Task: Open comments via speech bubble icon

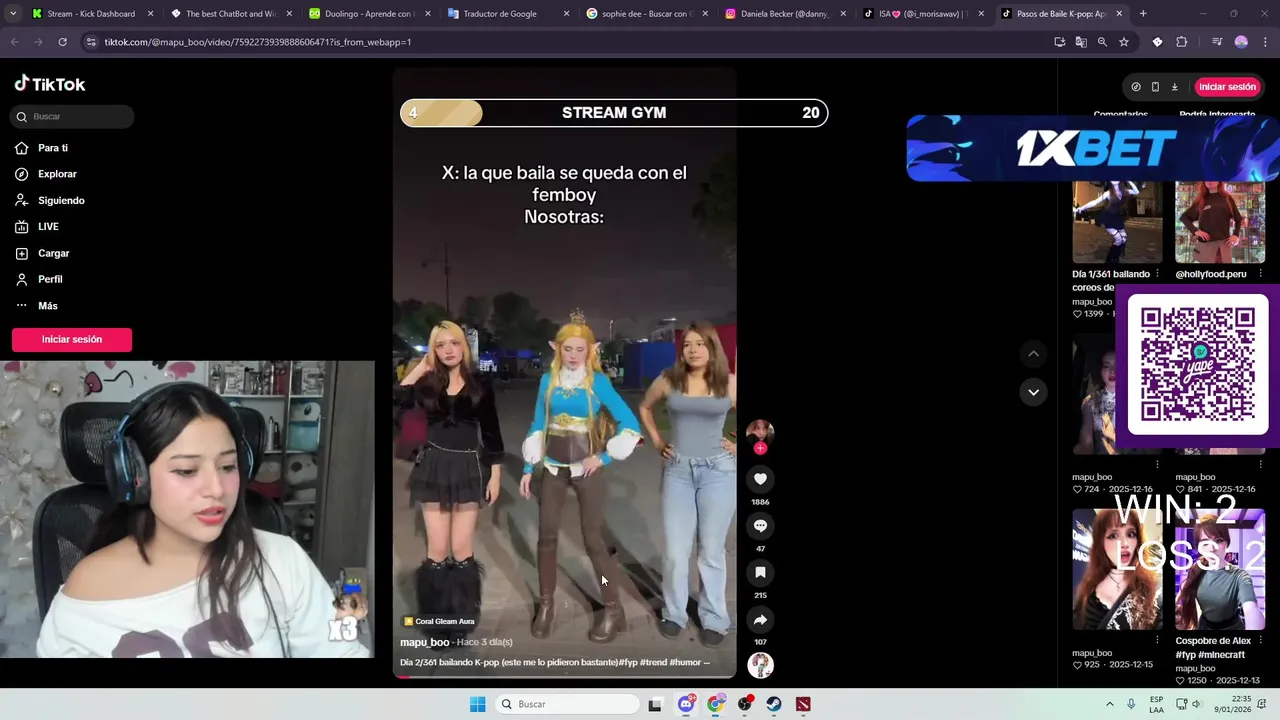Action: click(x=760, y=526)
